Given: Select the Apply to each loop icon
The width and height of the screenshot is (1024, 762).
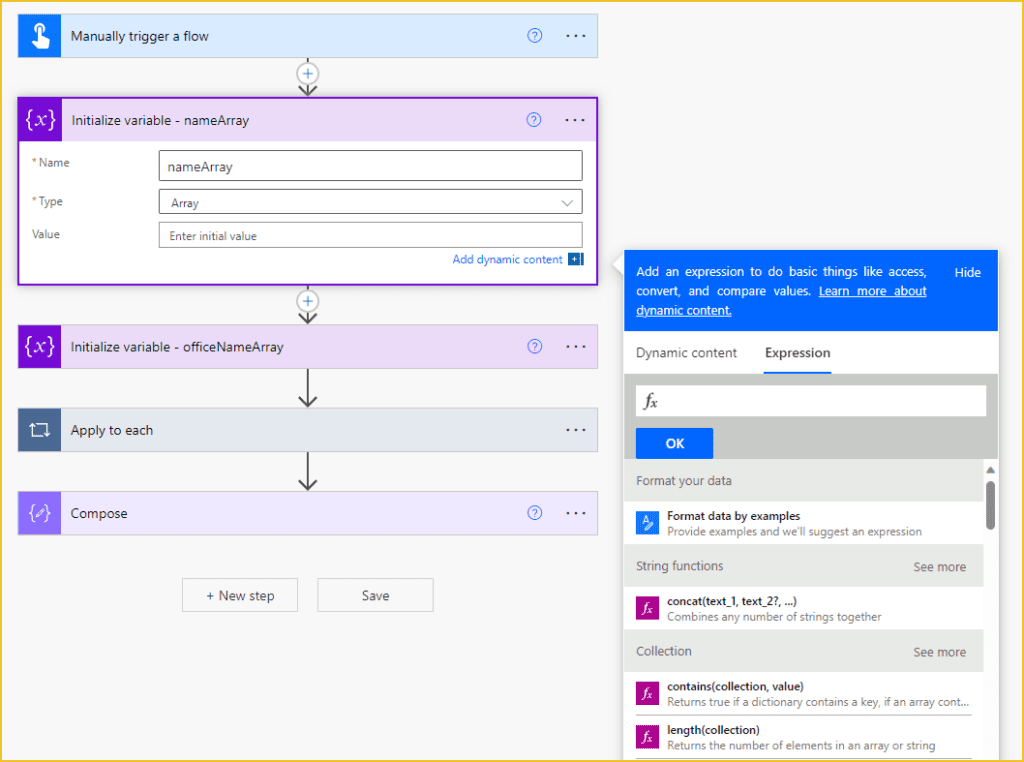Looking at the screenshot, I should click(38, 429).
